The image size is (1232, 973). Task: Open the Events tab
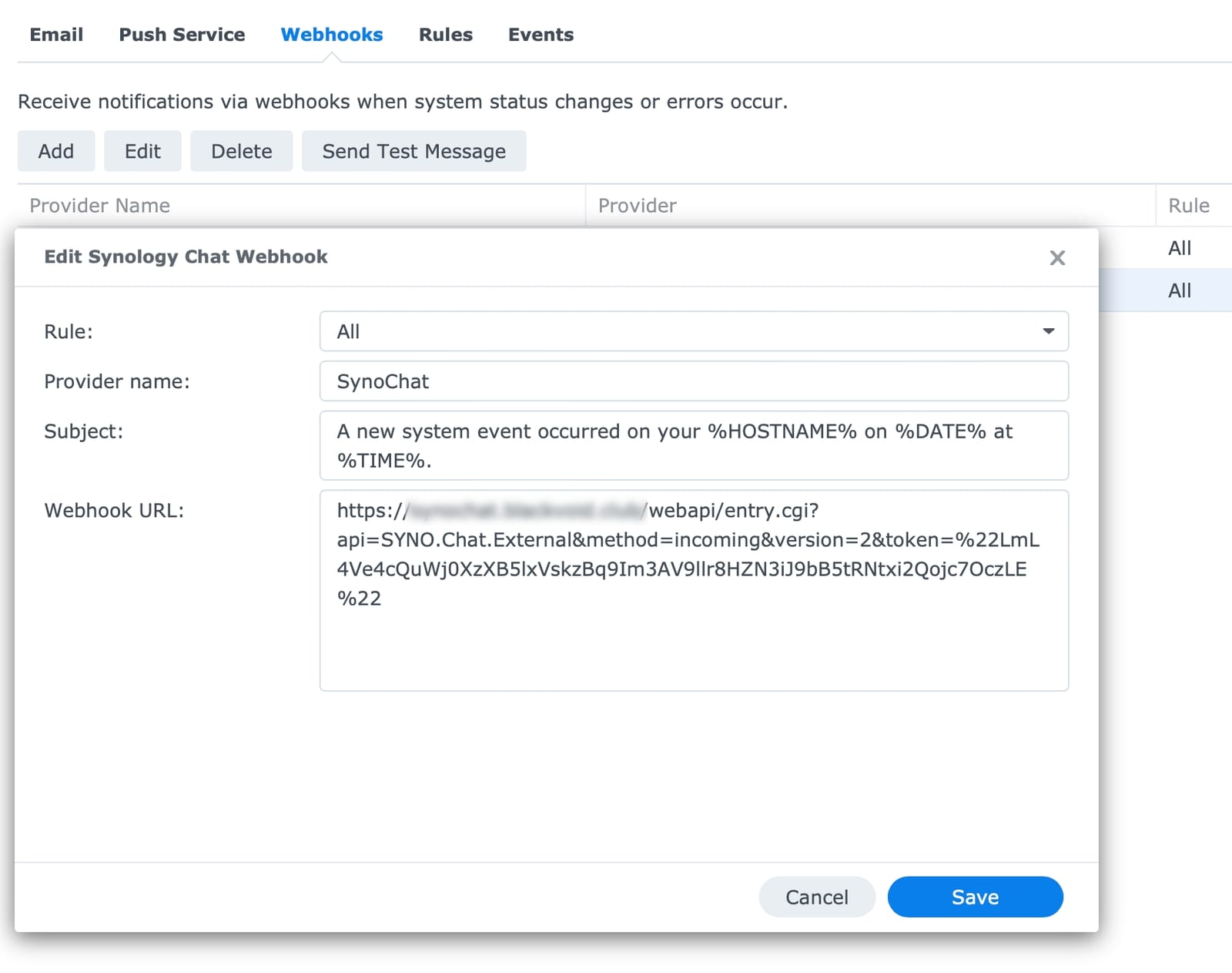541,34
